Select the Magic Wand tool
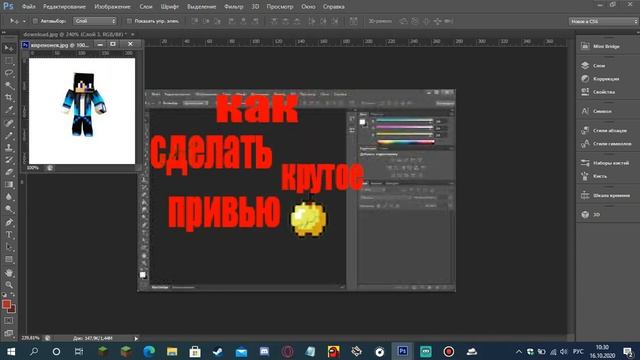This screenshot has height=360, width=640. tap(9, 85)
